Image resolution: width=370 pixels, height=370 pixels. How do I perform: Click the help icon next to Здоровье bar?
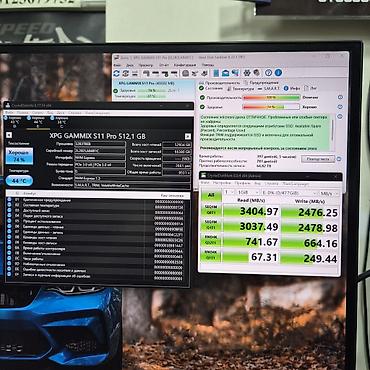[340, 107]
